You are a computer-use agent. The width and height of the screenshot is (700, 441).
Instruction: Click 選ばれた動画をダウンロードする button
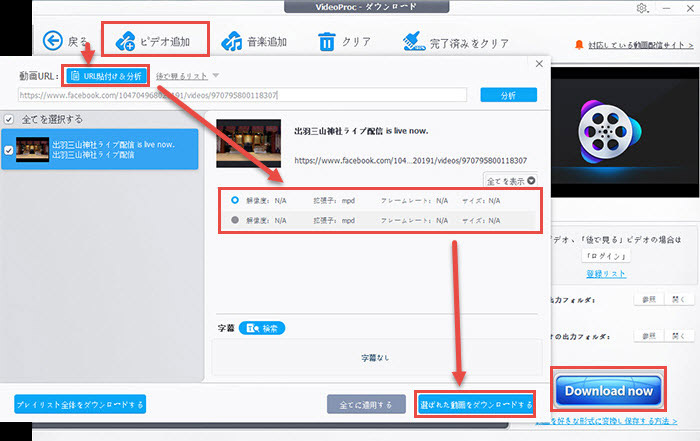click(x=475, y=405)
